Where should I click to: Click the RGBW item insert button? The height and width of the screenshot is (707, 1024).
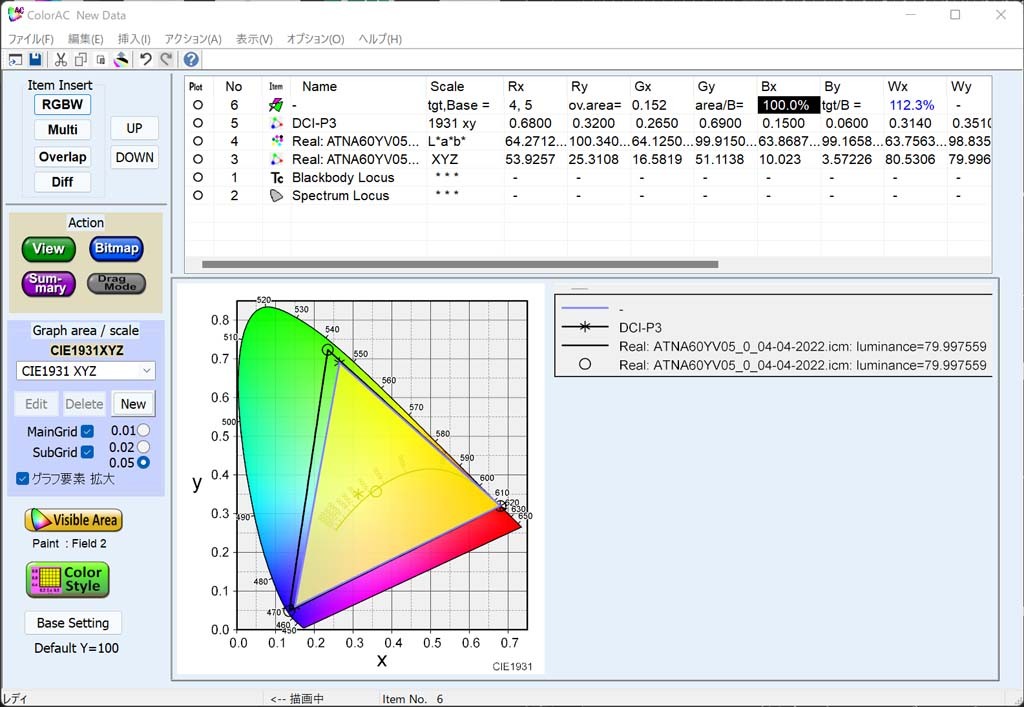(x=62, y=104)
